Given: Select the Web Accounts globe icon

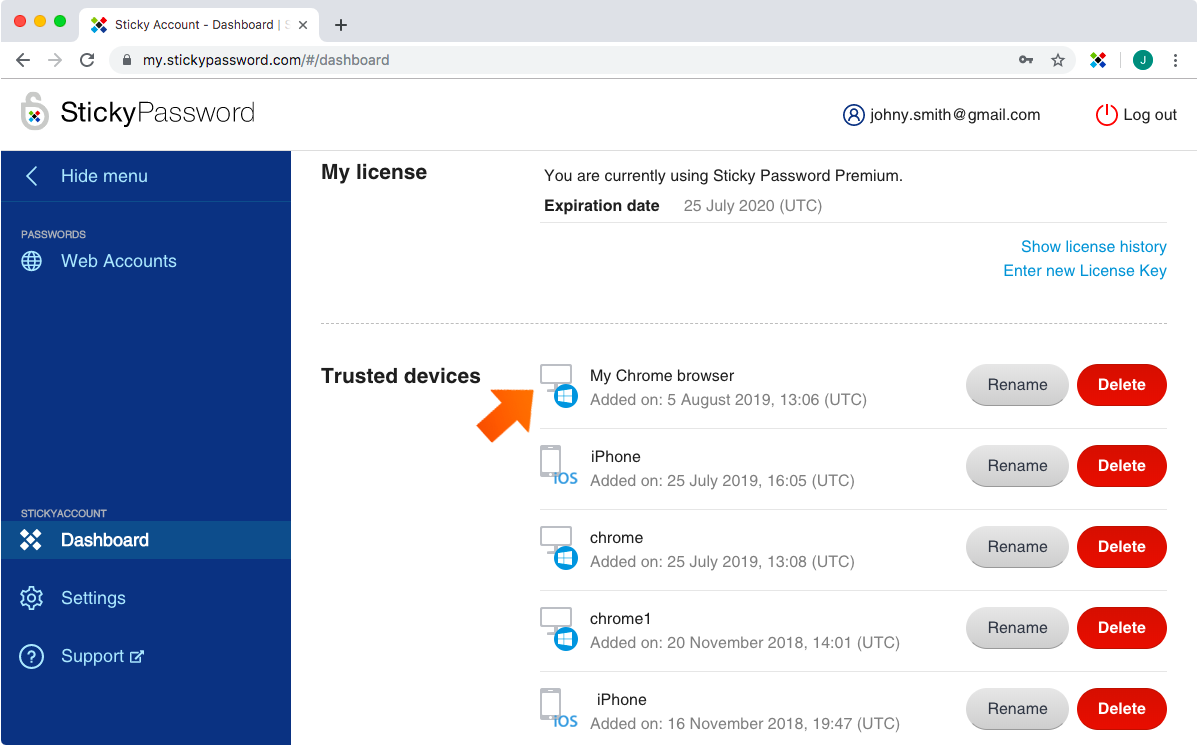Looking at the screenshot, I should [32, 261].
